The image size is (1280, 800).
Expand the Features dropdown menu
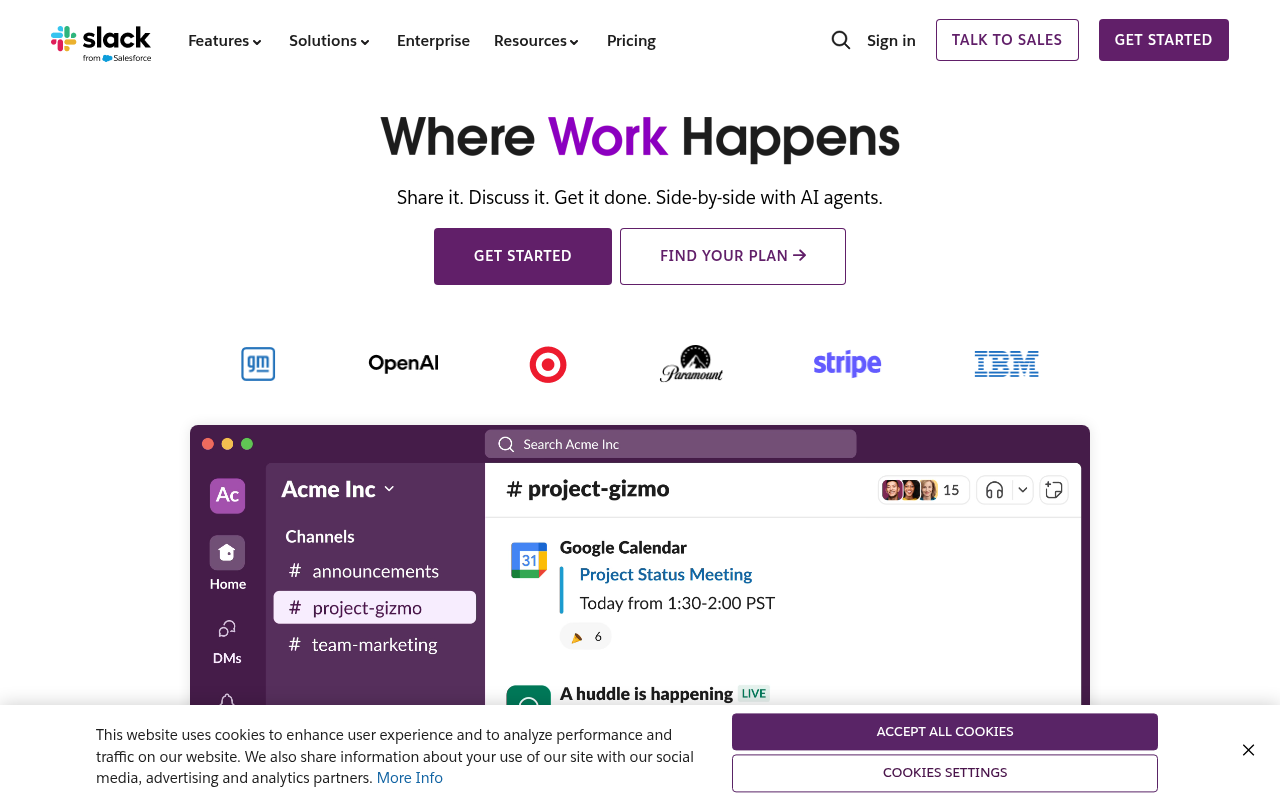(224, 40)
